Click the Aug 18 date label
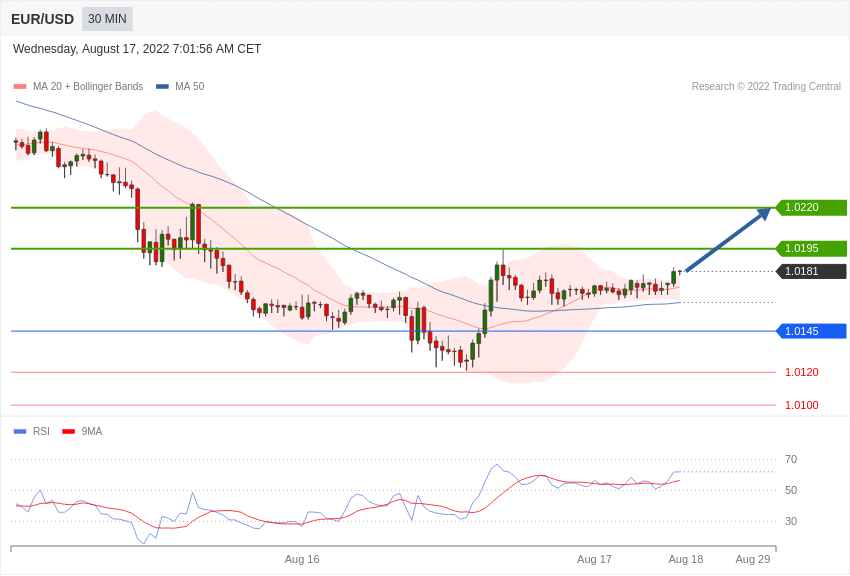This screenshot has height=576, width=850. coord(686,559)
